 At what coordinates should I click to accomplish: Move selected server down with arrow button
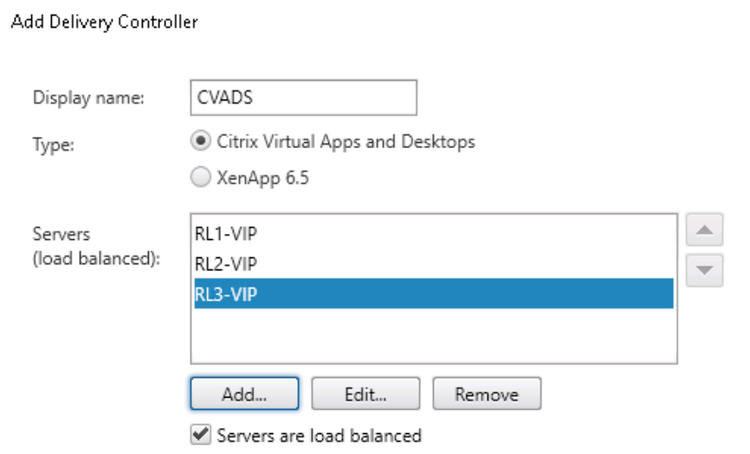(x=704, y=270)
